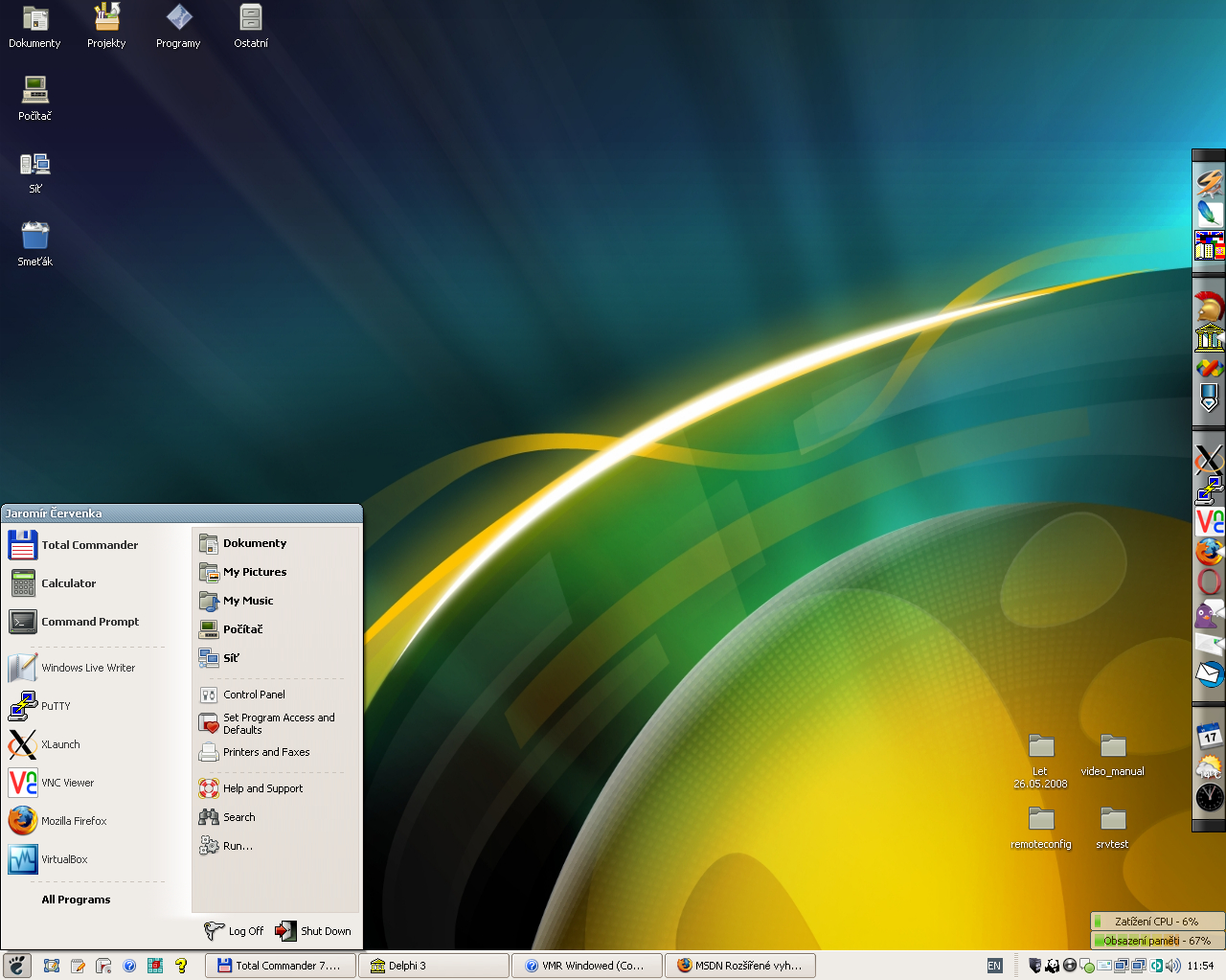1226x980 pixels.
Task: Open the Projekty desktop icon
Action: point(106,26)
